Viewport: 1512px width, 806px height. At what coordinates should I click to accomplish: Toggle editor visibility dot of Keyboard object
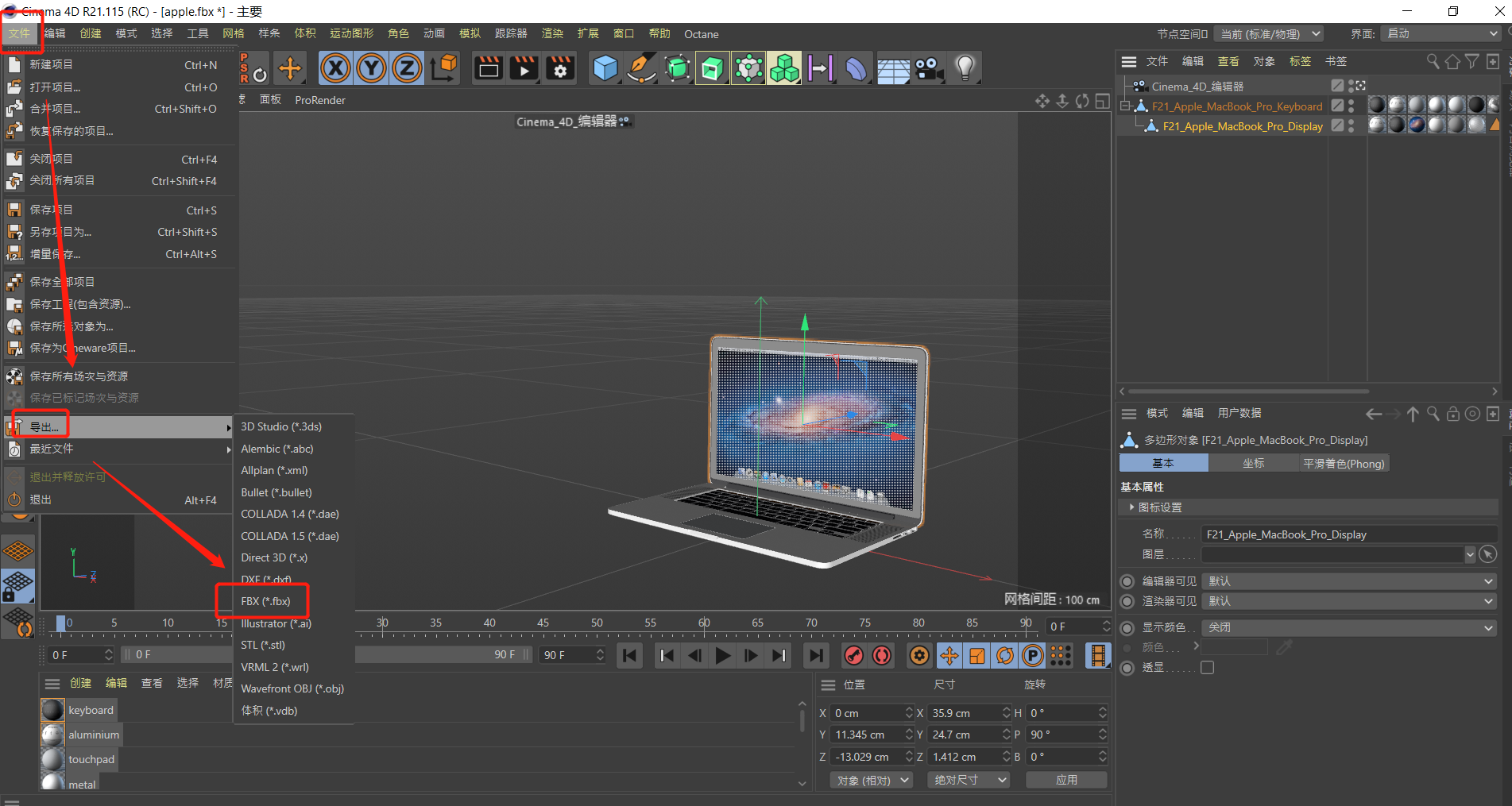click(x=1351, y=102)
